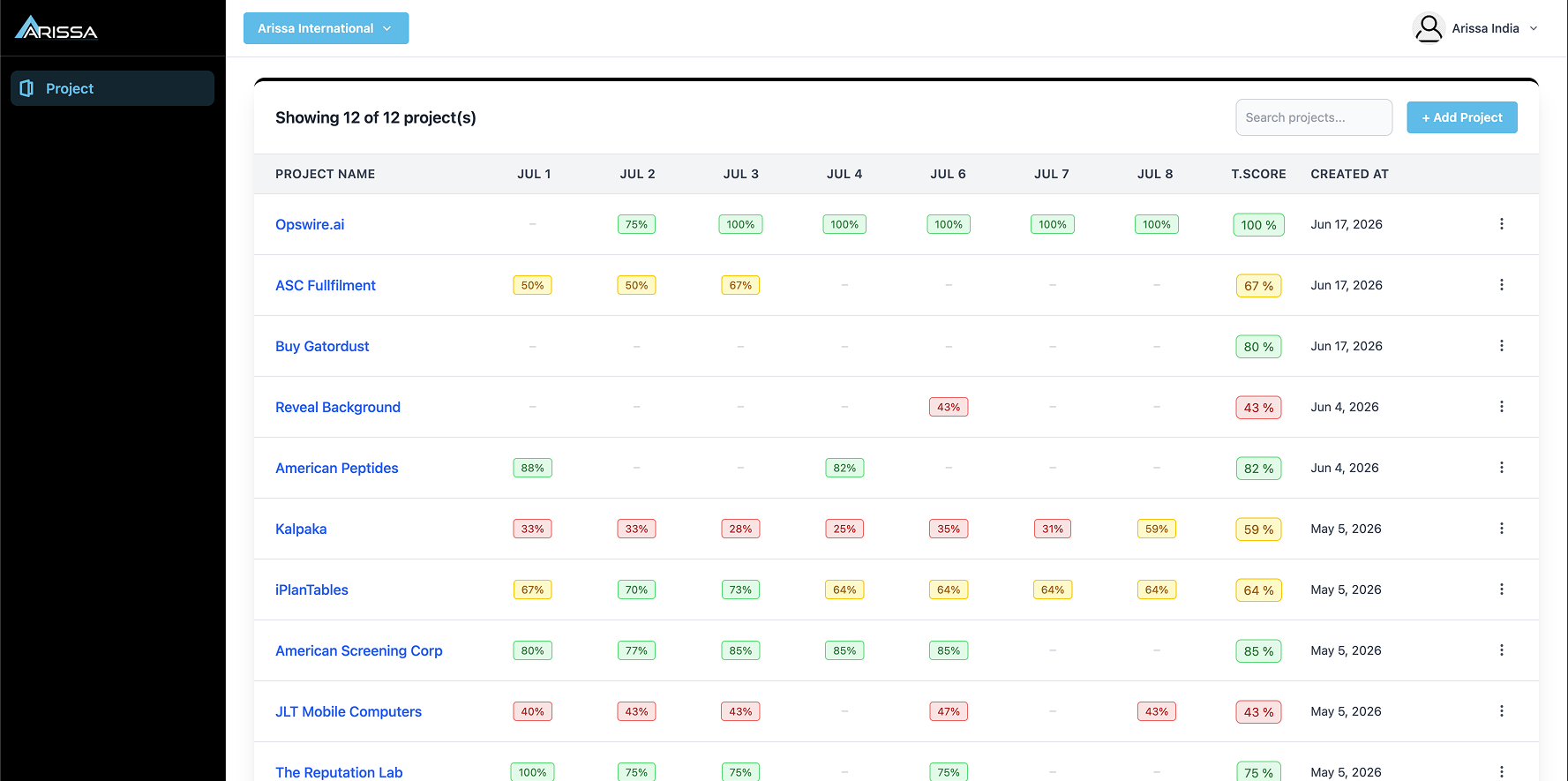Focus the Search projects input field
The image size is (1568, 781).
click(x=1314, y=117)
